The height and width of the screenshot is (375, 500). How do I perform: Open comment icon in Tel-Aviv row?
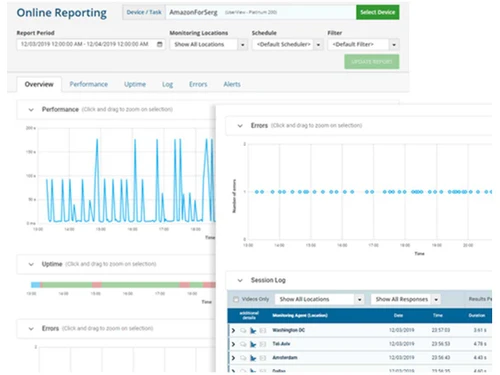point(243,344)
